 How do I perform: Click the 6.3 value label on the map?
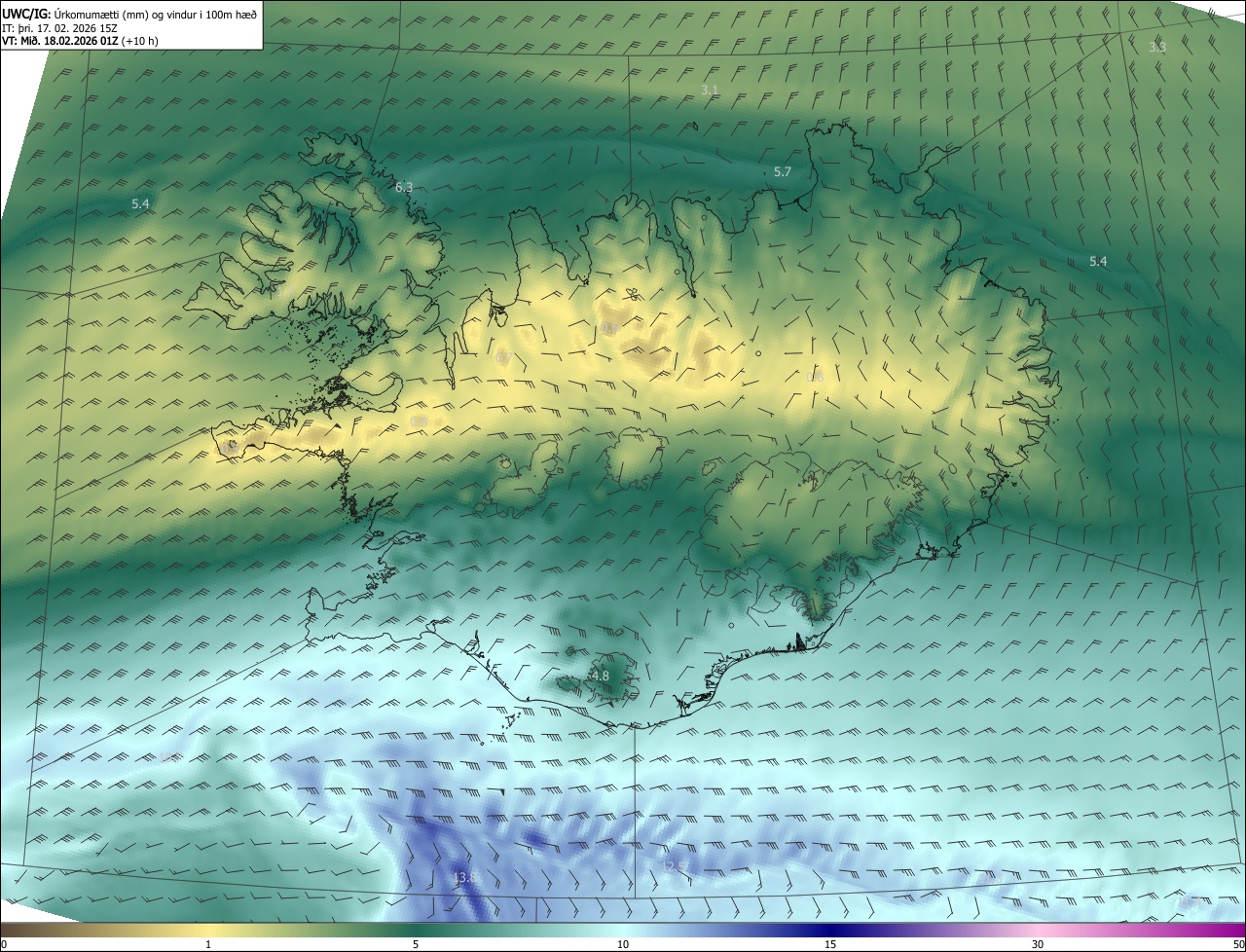[x=404, y=187]
